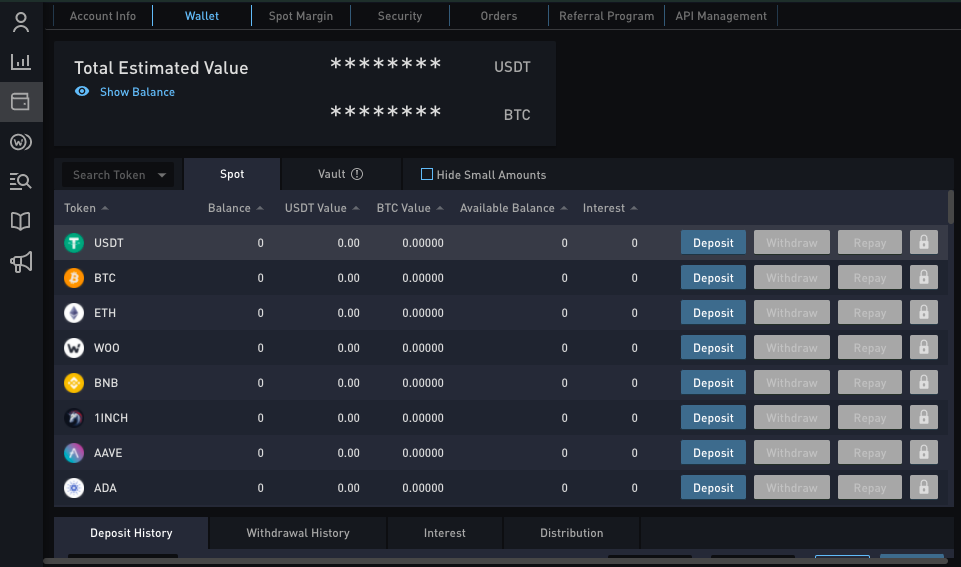The width and height of the screenshot is (961, 567).
Task: Click Repay for BTC
Action: pyautogui.click(x=870, y=277)
